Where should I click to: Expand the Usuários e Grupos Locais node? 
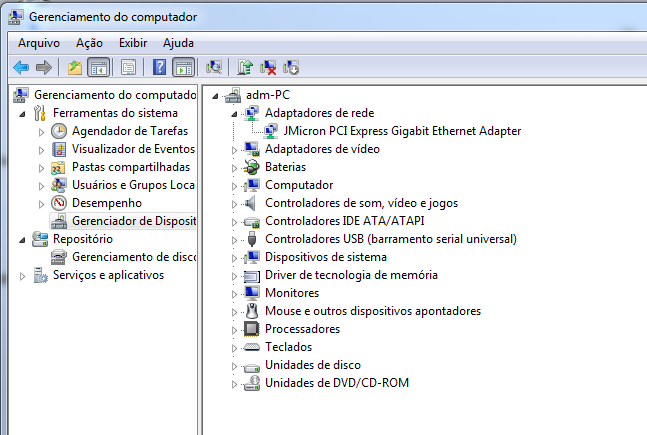(41, 186)
